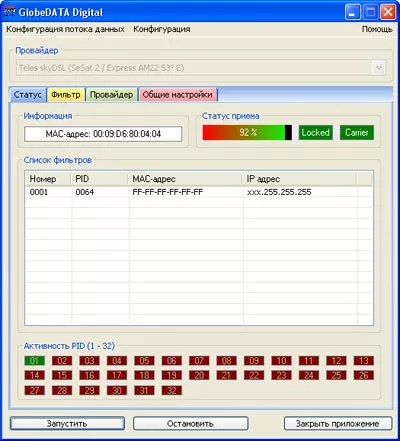Open the Конфигурация потока данных menu

coord(65,29)
